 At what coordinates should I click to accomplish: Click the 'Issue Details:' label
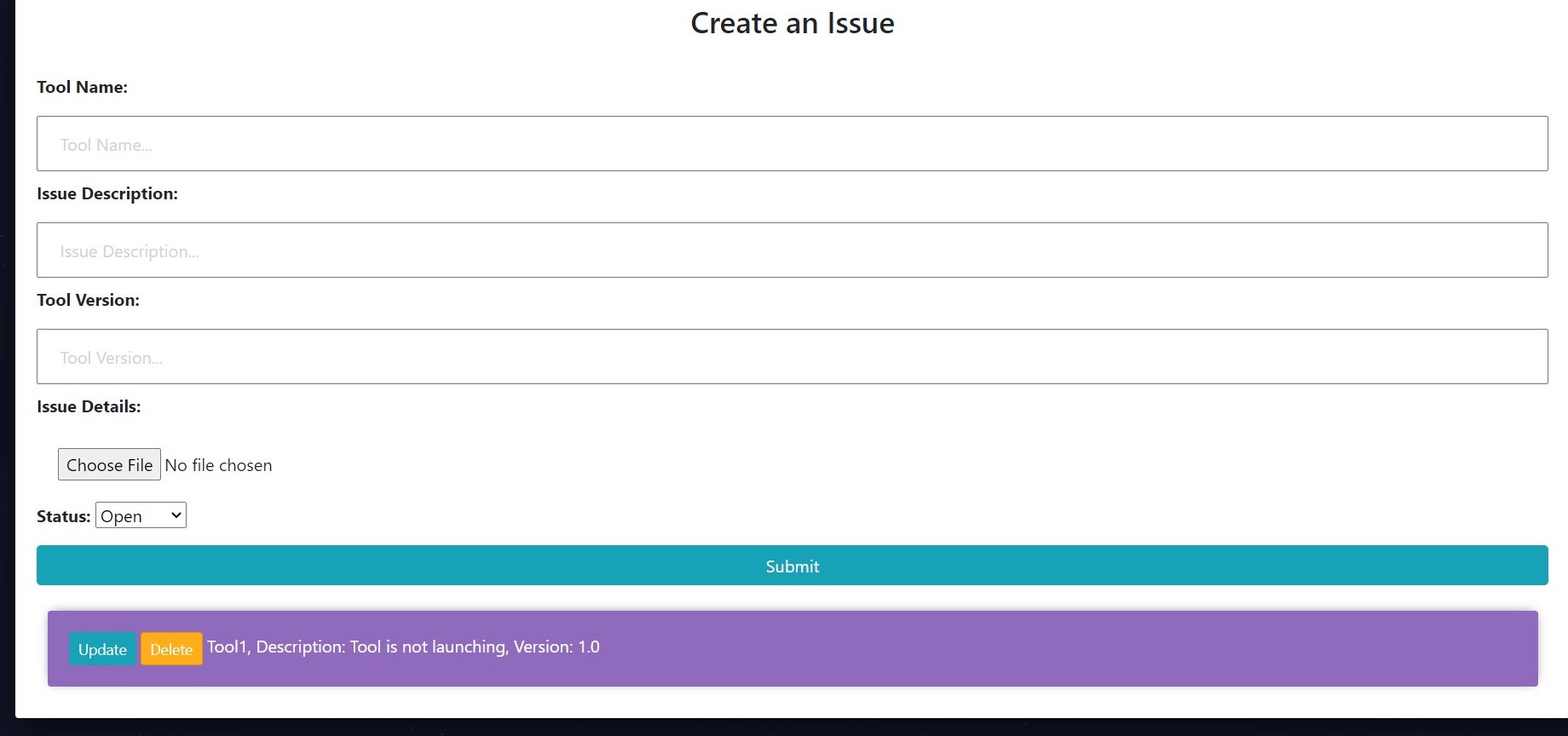[x=89, y=406]
